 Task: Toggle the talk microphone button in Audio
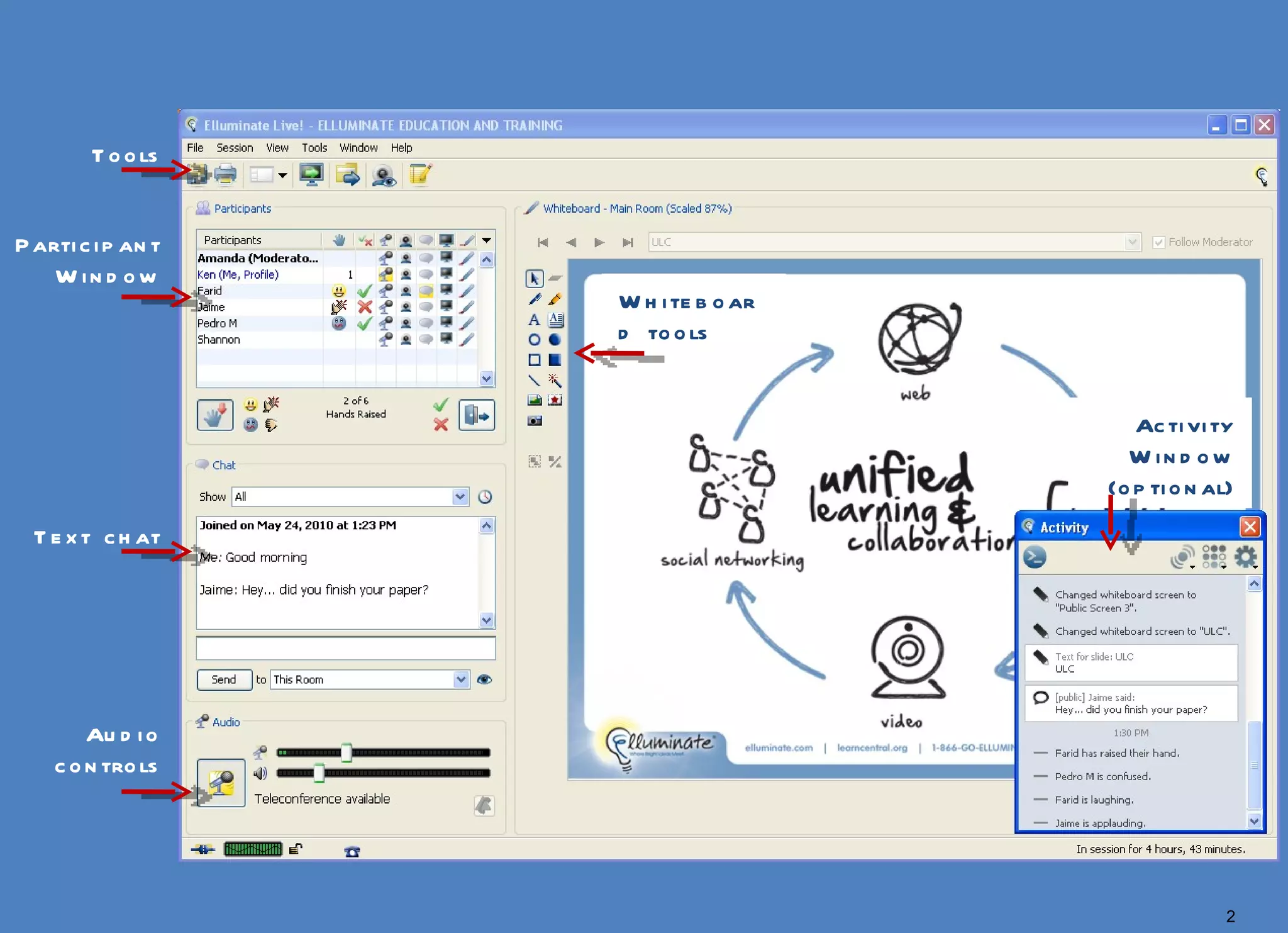tap(221, 783)
